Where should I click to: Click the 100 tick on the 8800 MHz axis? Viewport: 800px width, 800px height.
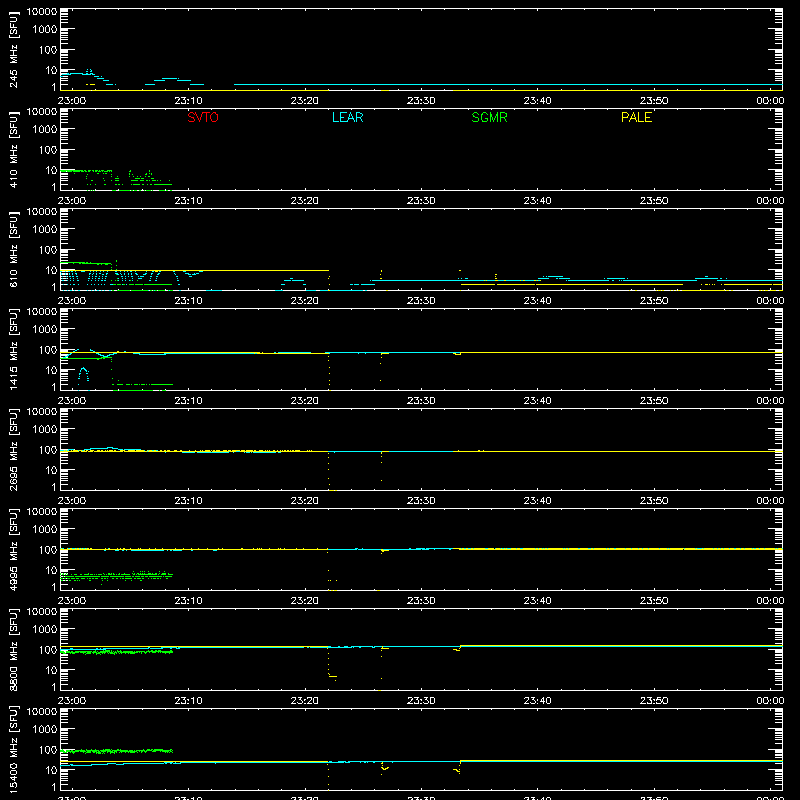(48, 650)
